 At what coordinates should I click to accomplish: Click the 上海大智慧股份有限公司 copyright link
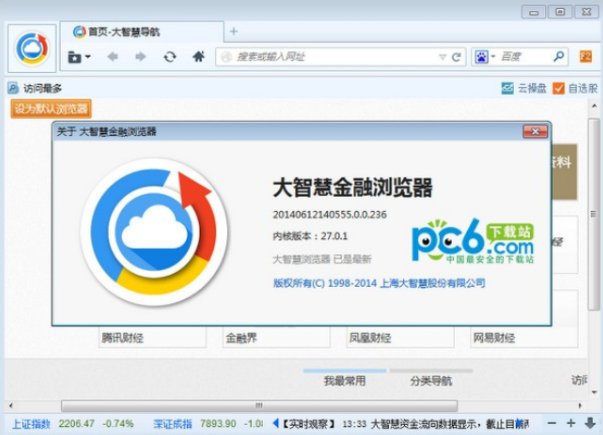tap(433, 283)
